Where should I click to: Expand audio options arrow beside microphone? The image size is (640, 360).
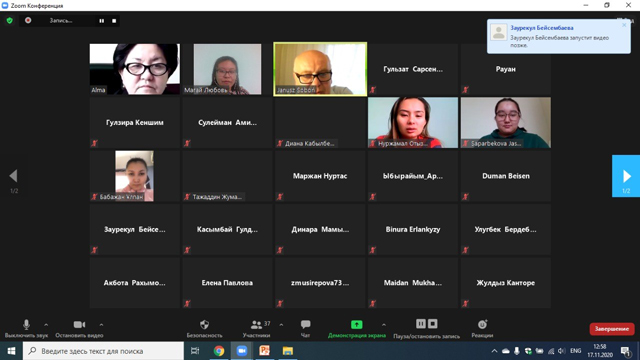tap(46, 325)
